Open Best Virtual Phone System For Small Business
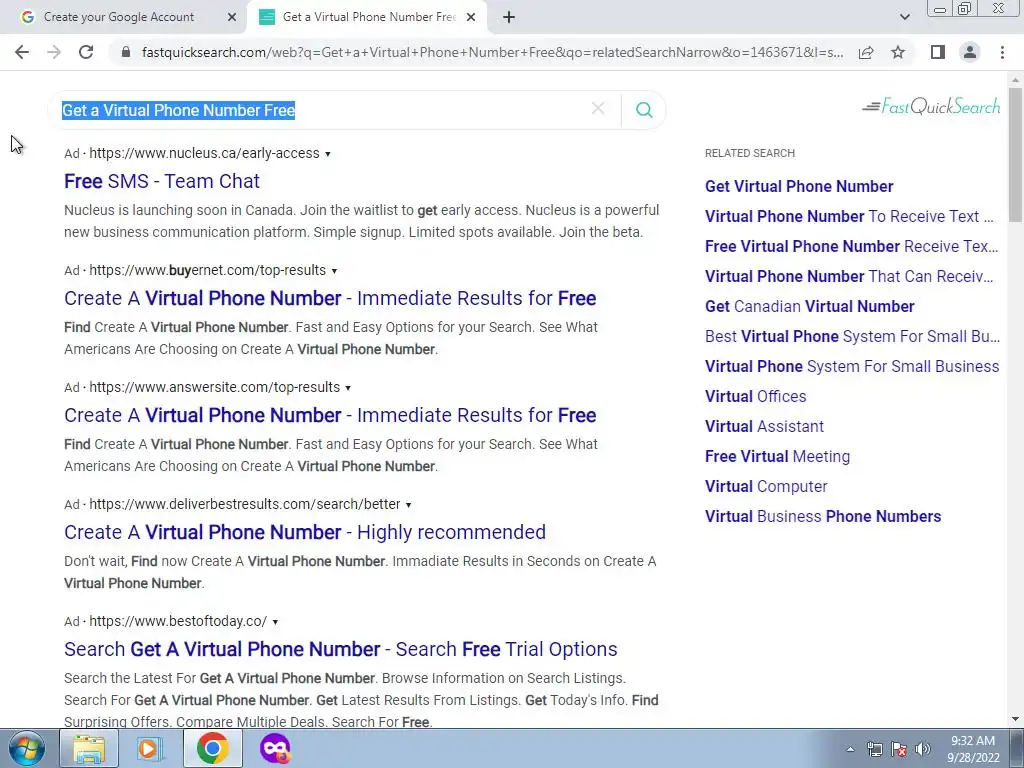This screenshot has height=768, width=1024. pyautogui.click(x=852, y=336)
